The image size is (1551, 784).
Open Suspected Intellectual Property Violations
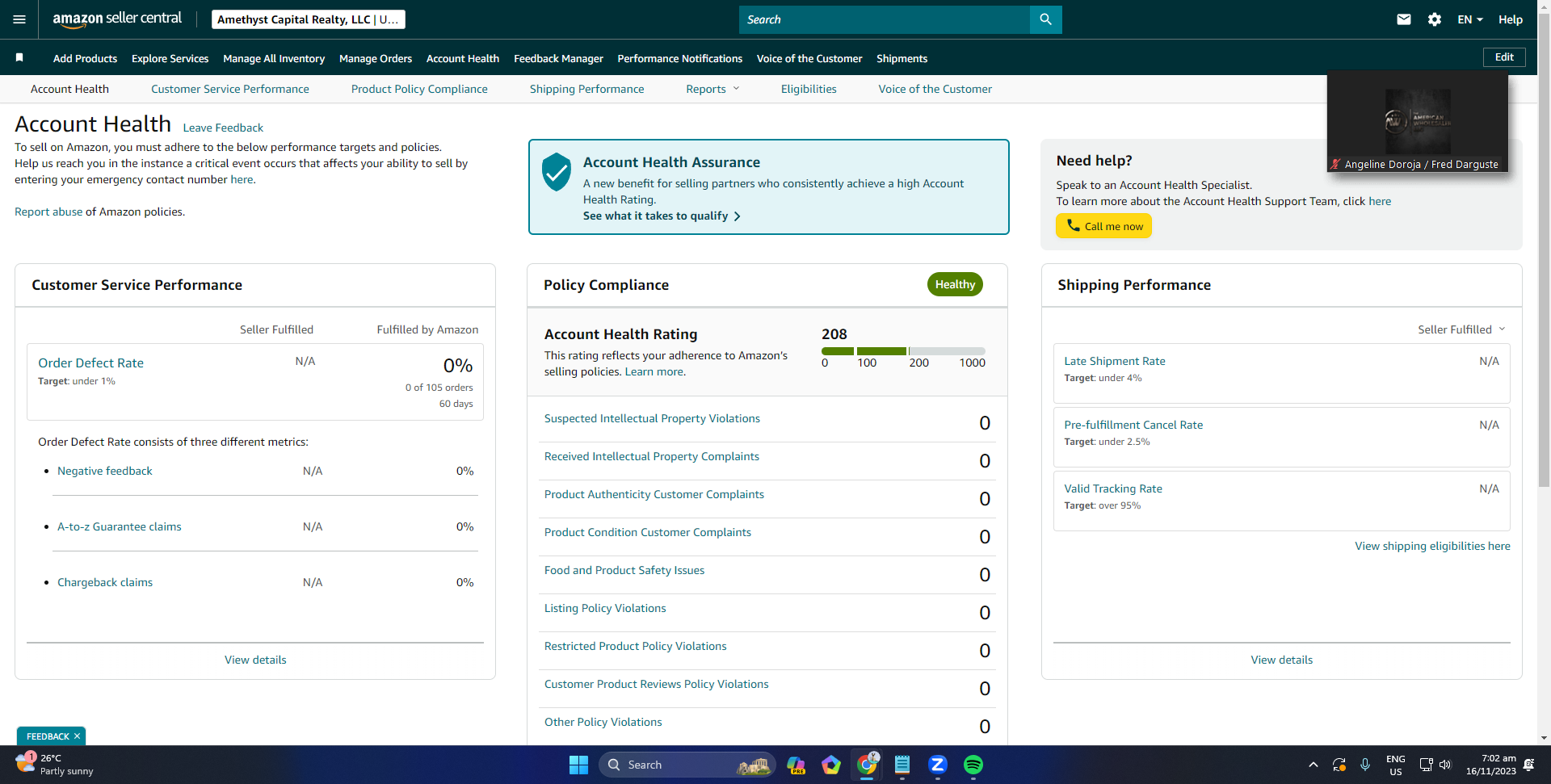click(x=652, y=418)
